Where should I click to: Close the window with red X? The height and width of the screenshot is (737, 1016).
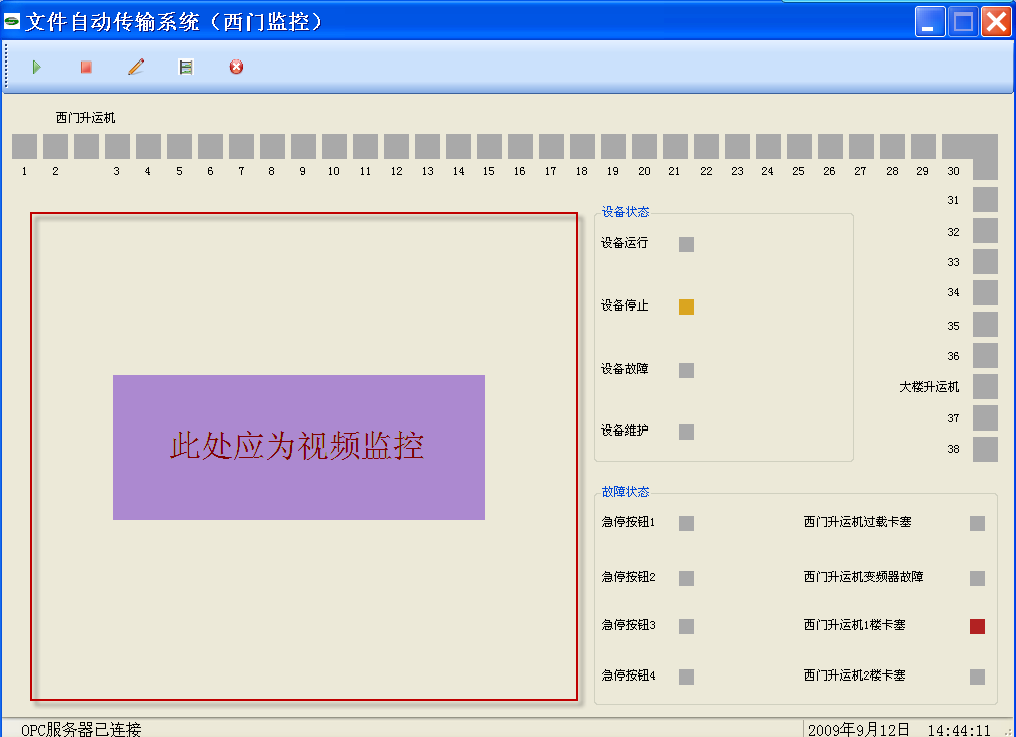pos(997,21)
